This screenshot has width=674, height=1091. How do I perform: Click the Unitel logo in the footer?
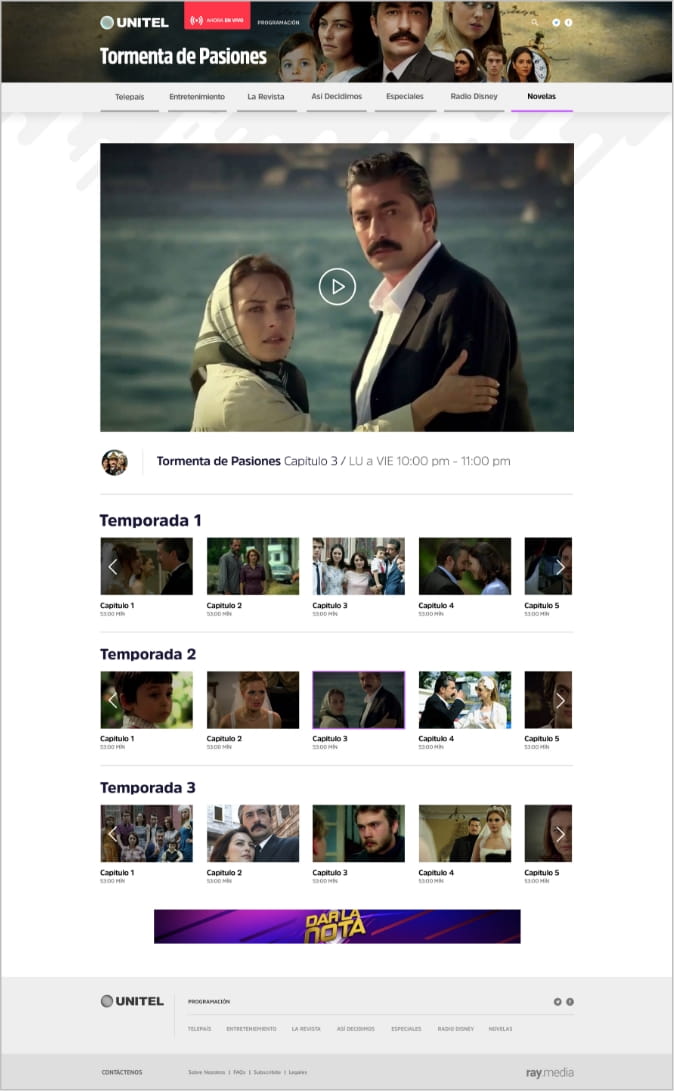click(x=132, y=1001)
